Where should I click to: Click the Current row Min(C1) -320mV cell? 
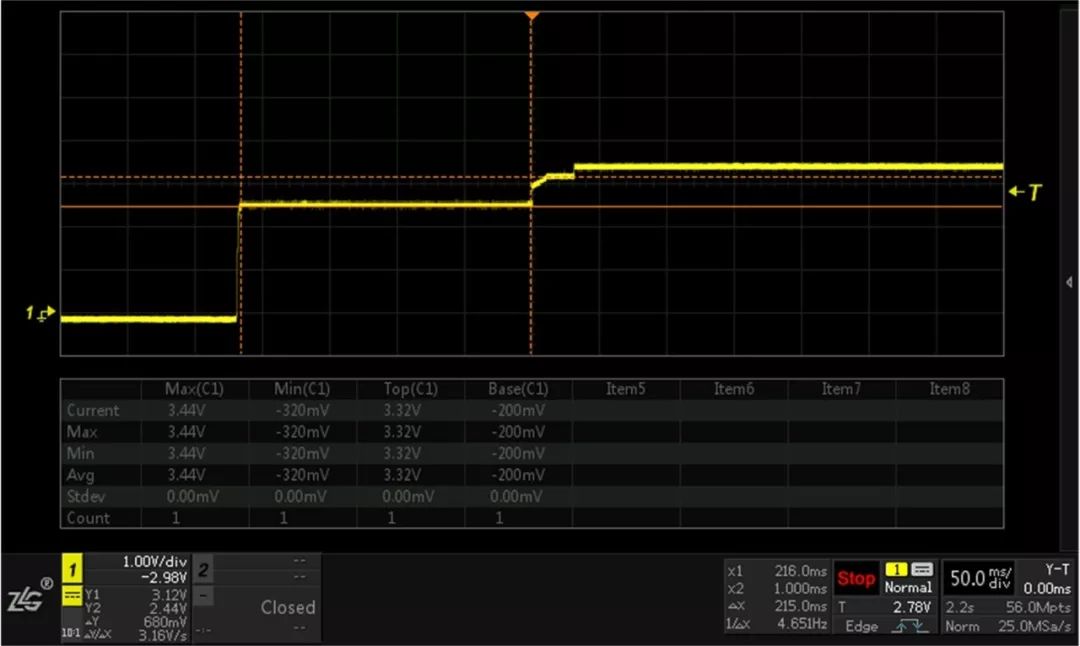[302, 410]
